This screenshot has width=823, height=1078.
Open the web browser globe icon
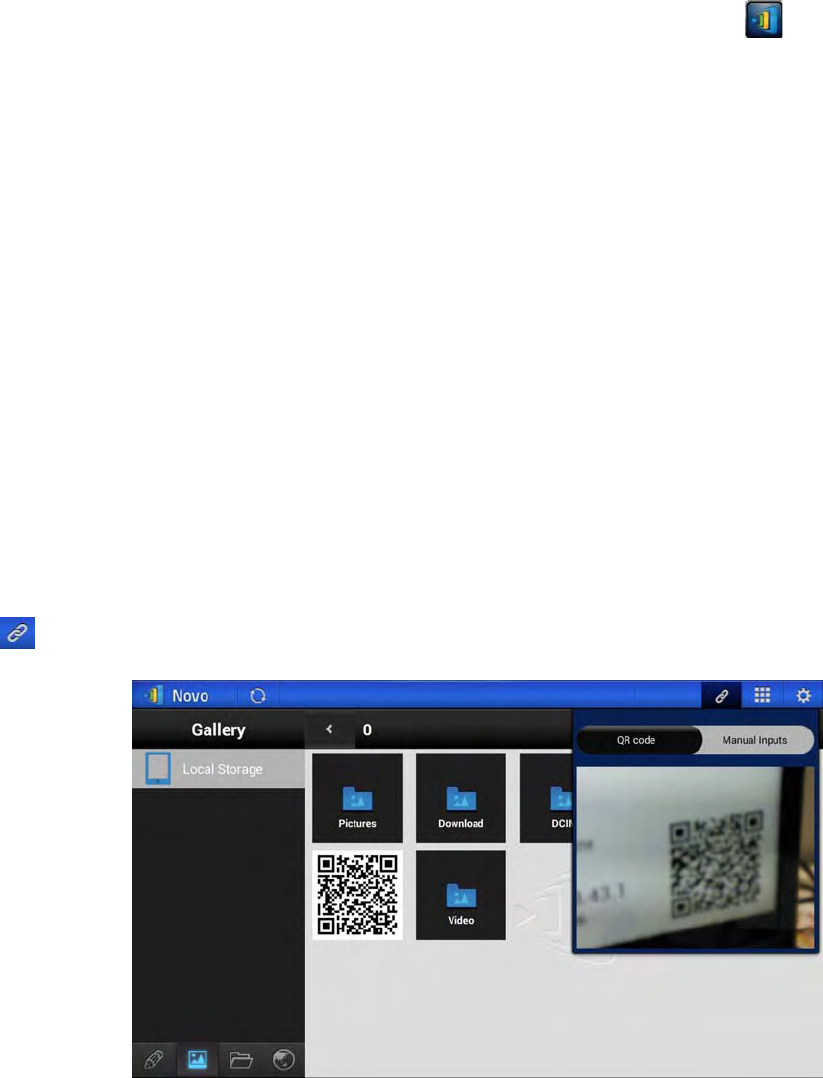(x=283, y=1059)
